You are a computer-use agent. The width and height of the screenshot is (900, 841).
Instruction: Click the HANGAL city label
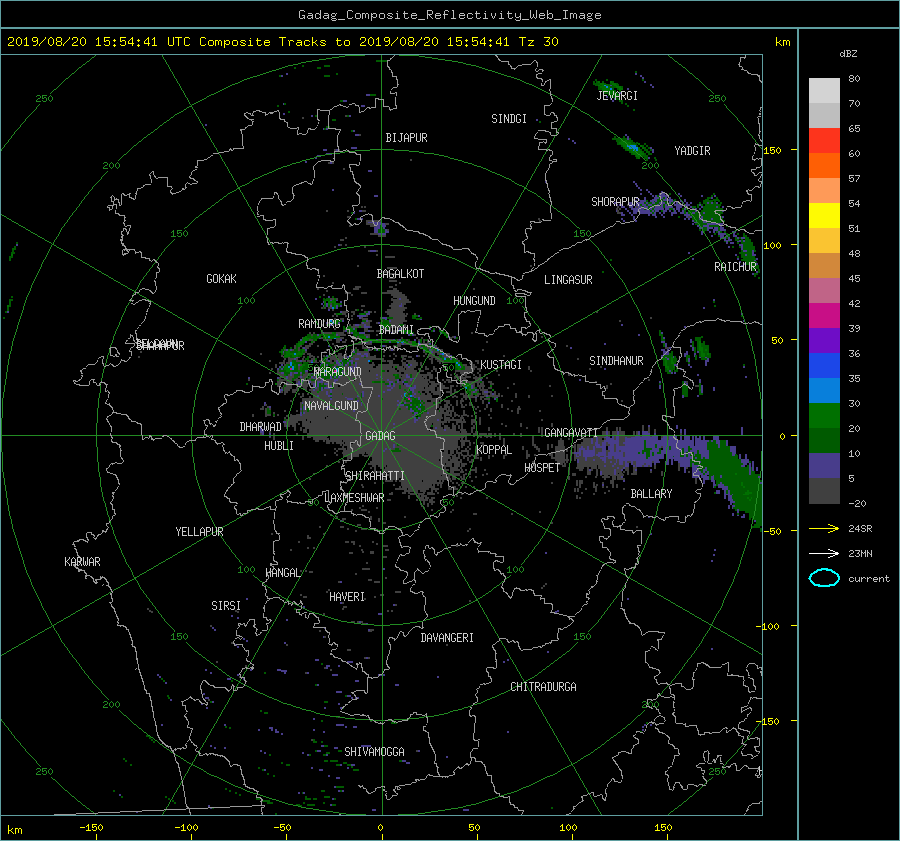[x=282, y=573]
